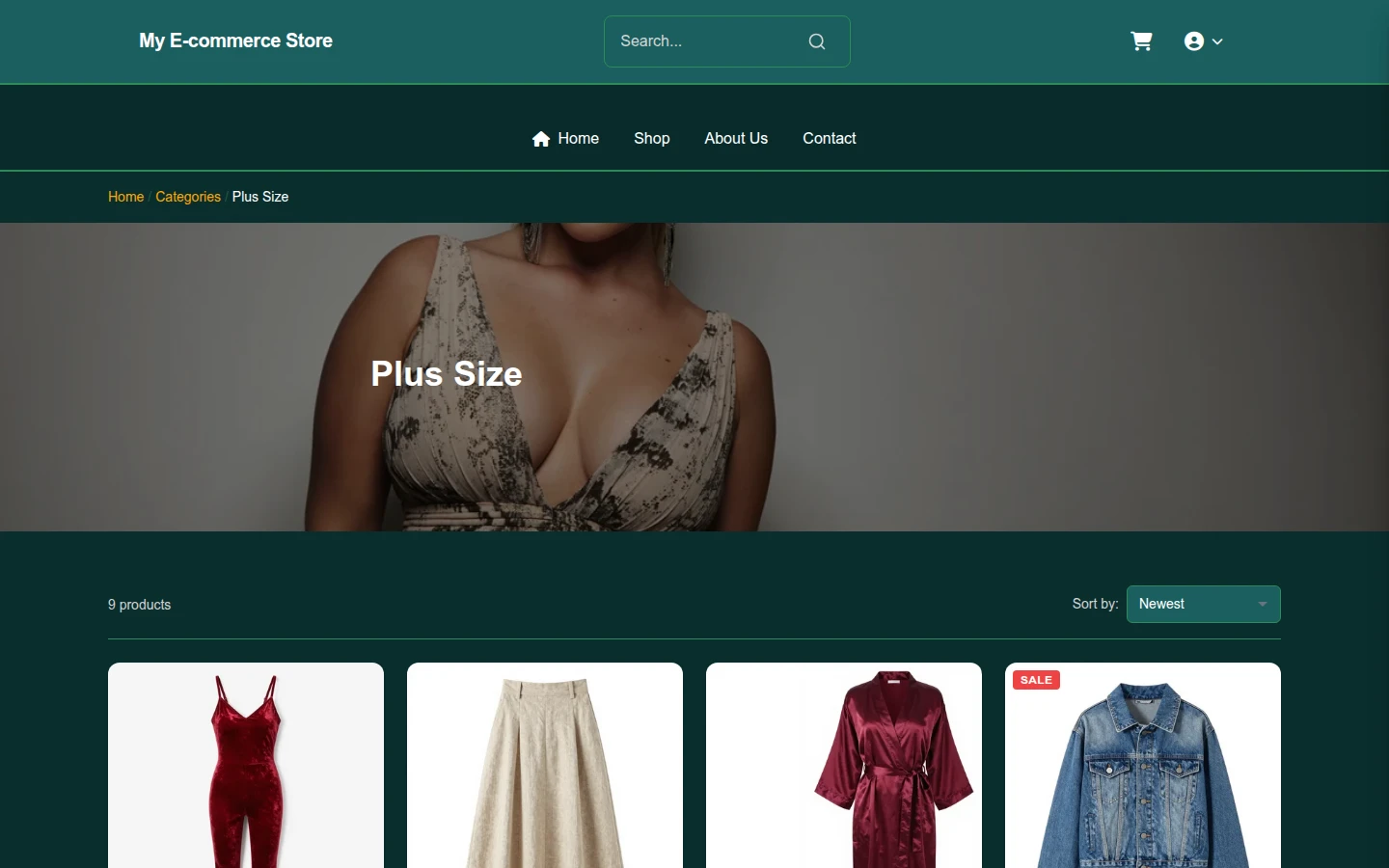Screen dimensions: 1389x868
Task: Open the beige pleated skirt product
Action: [x=545, y=766]
